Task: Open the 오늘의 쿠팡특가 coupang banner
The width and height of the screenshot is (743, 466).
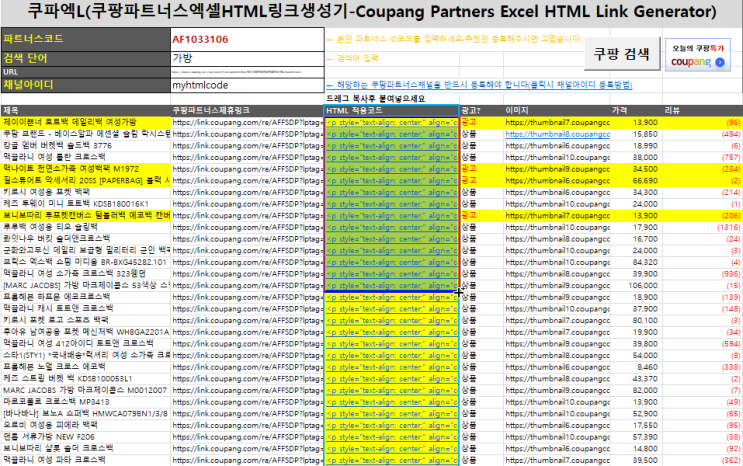Action: tap(698, 55)
